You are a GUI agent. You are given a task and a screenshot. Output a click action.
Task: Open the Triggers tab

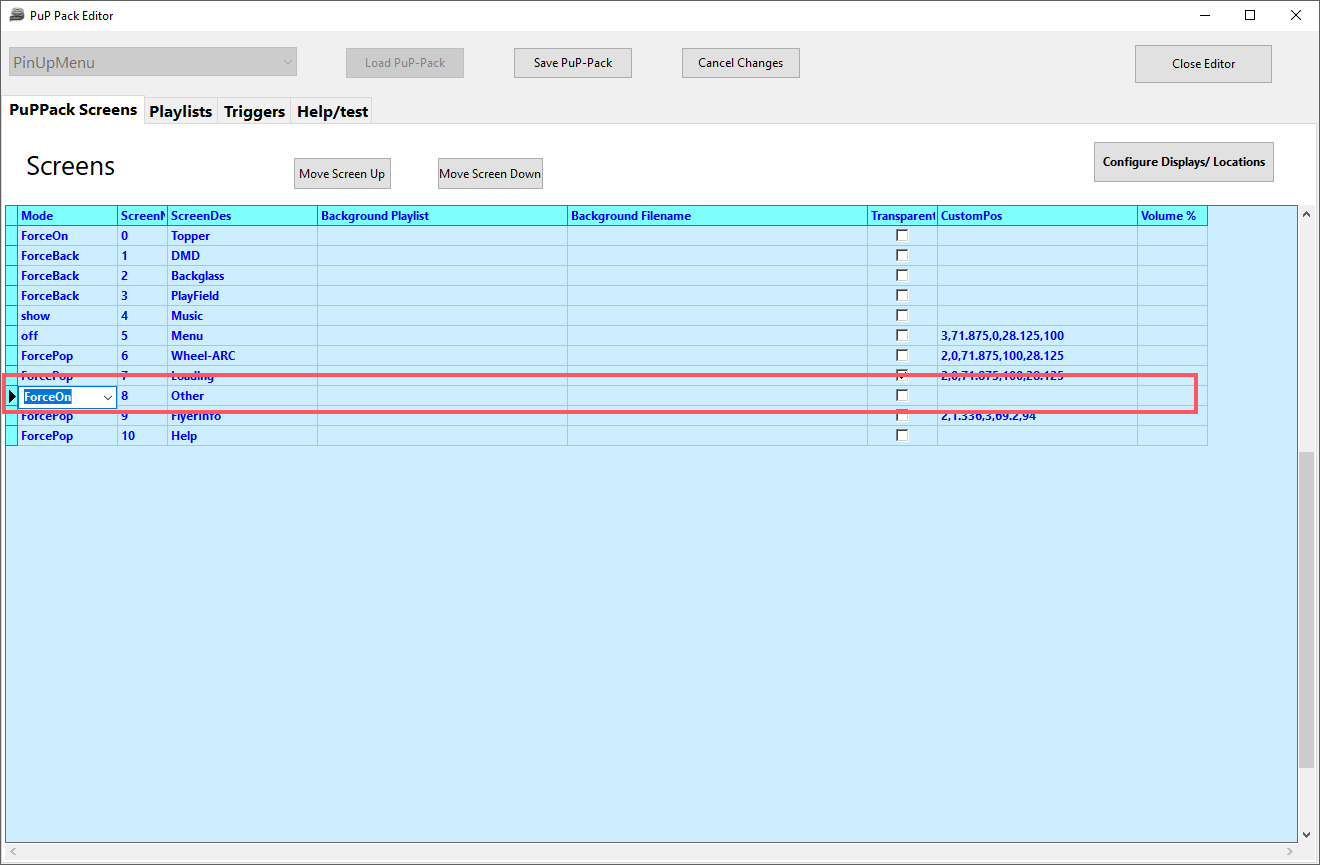(x=254, y=111)
